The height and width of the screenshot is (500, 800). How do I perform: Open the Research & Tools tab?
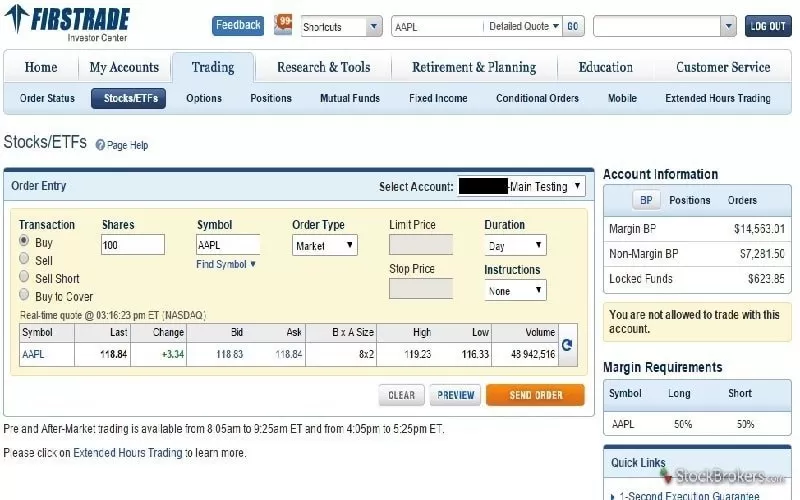323,67
